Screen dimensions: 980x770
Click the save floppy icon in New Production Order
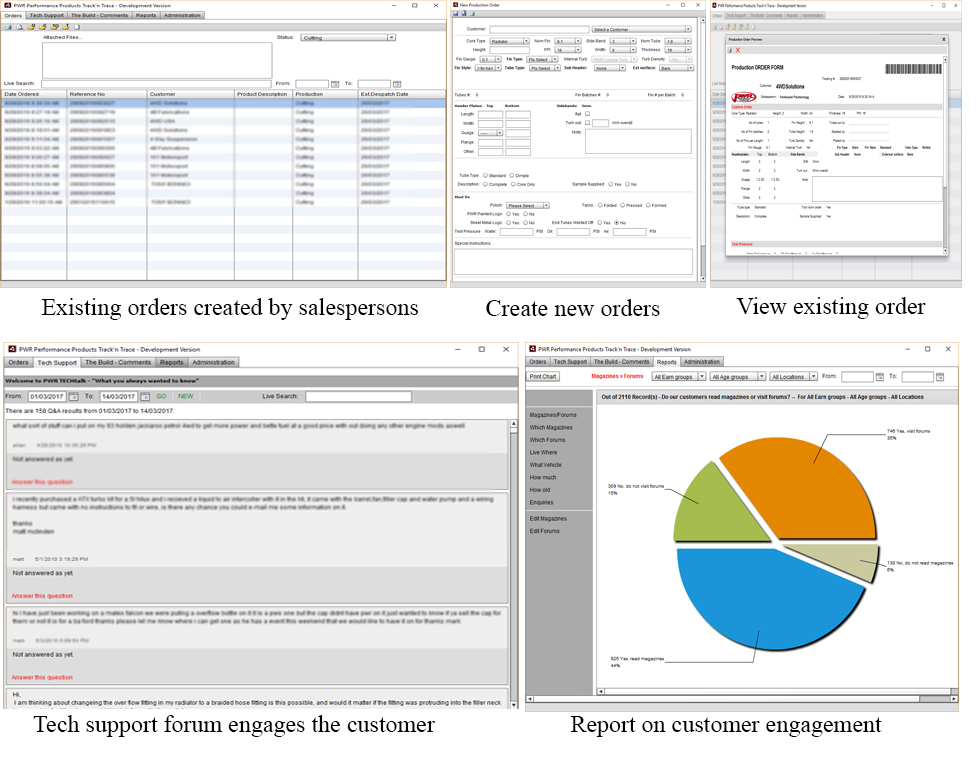pos(456,14)
